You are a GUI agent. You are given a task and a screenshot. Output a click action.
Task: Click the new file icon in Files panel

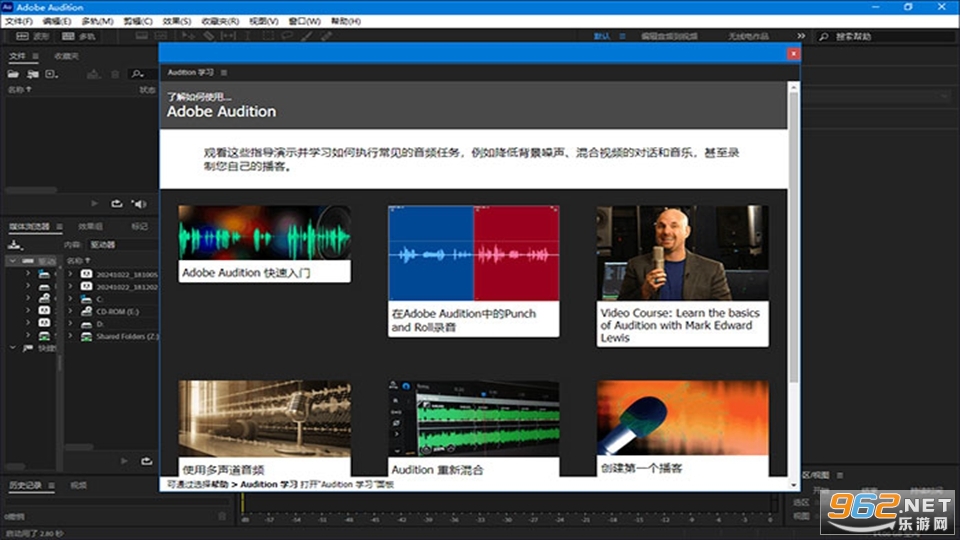(x=51, y=74)
